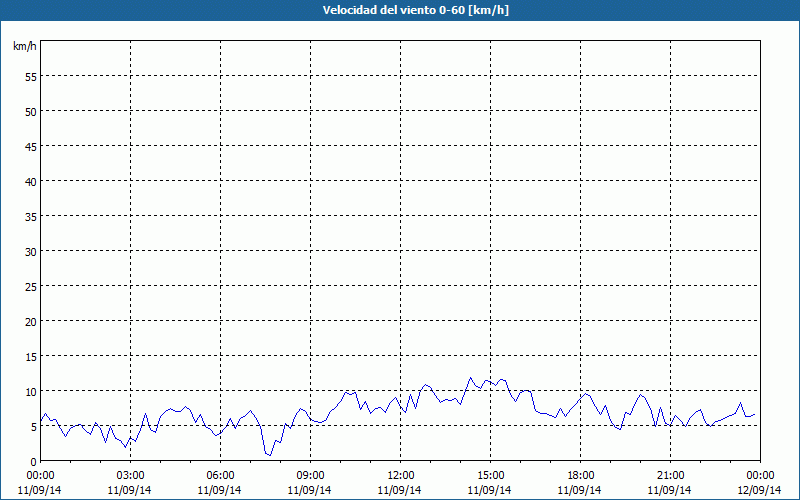
Task: Click the 25 value on the y-axis
Action: pyautogui.click(x=31, y=286)
